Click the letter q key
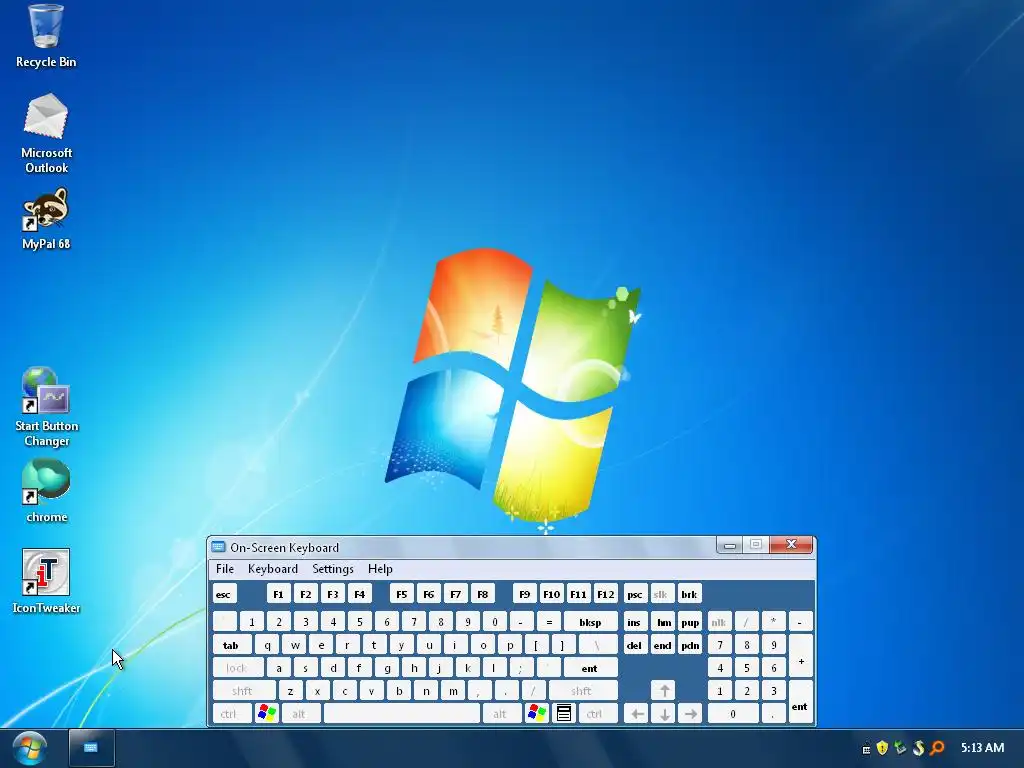Image resolution: width=1024 pixels, height=768 pixels. (267, 645)
